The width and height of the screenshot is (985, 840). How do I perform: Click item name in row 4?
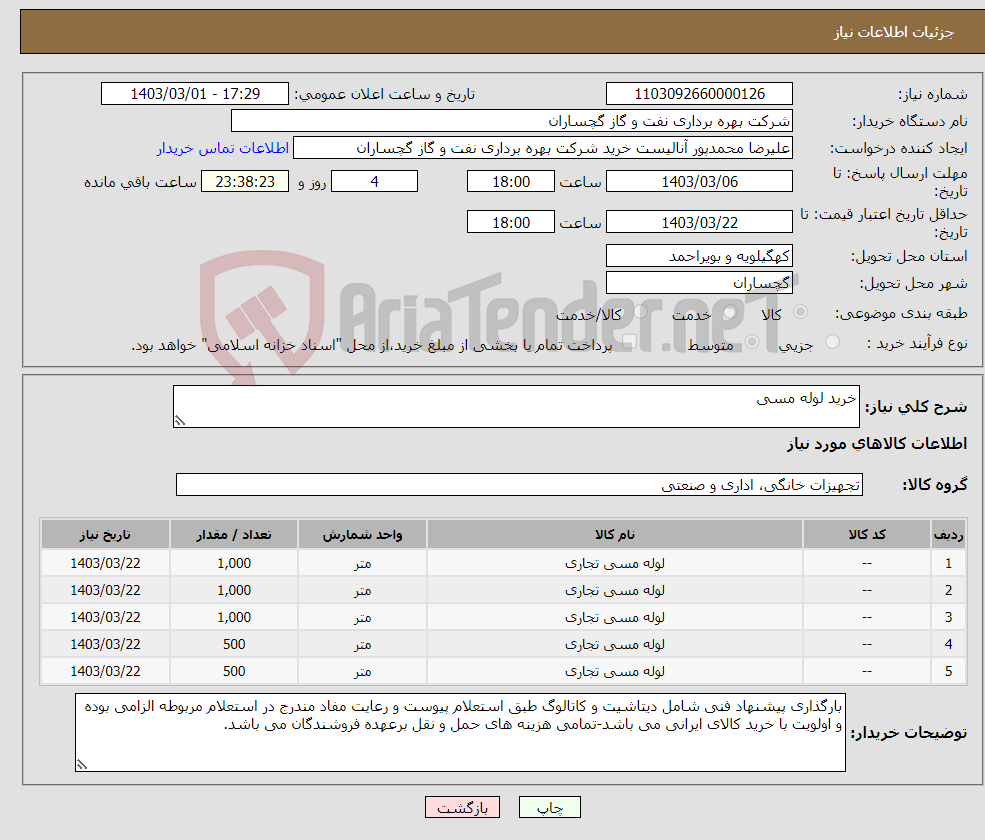click(x=615, y=645)
